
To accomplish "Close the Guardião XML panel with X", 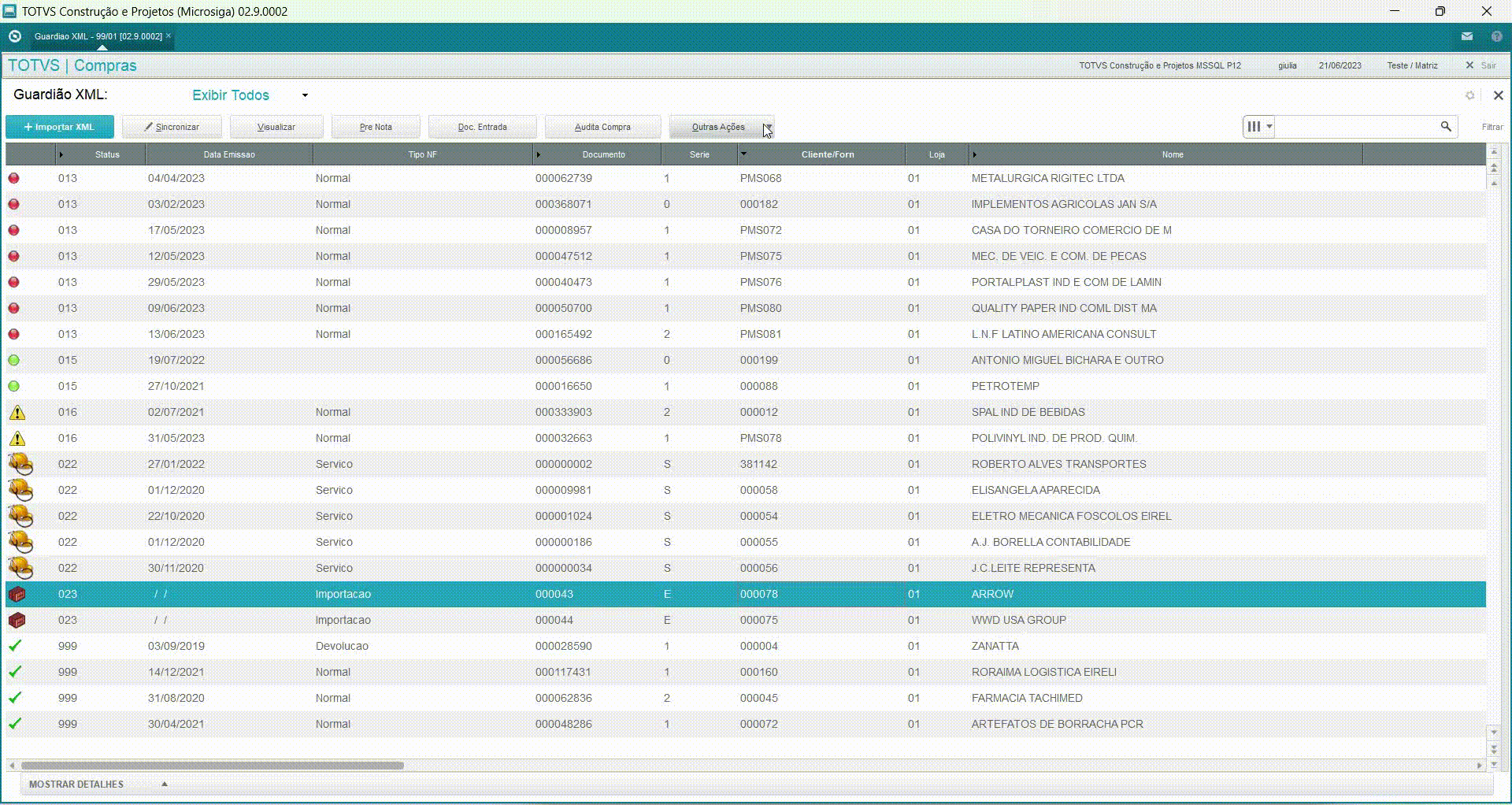I will coord(1498,95).
